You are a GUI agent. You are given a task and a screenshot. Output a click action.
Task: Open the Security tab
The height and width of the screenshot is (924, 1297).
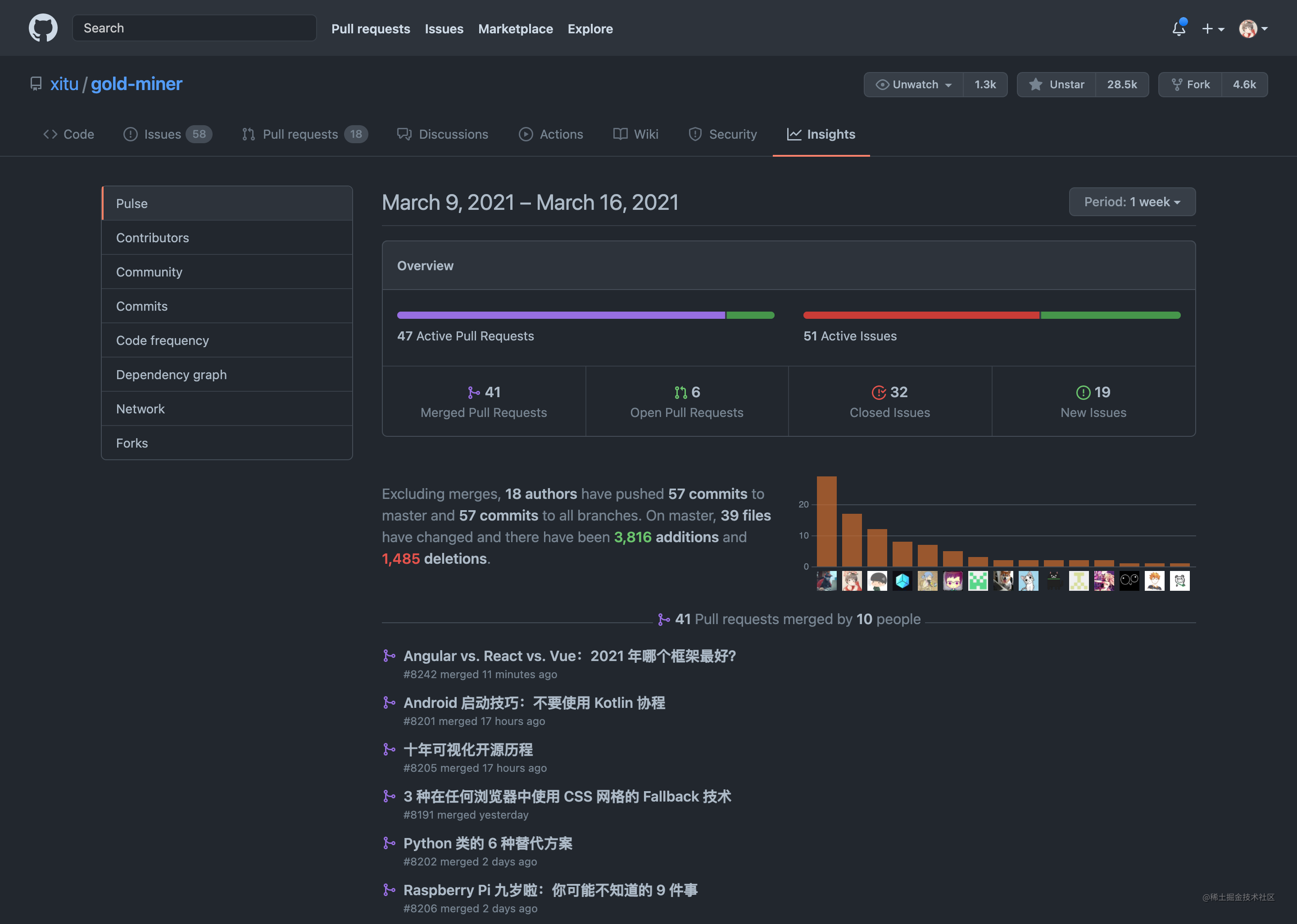[x=722, y=134]
